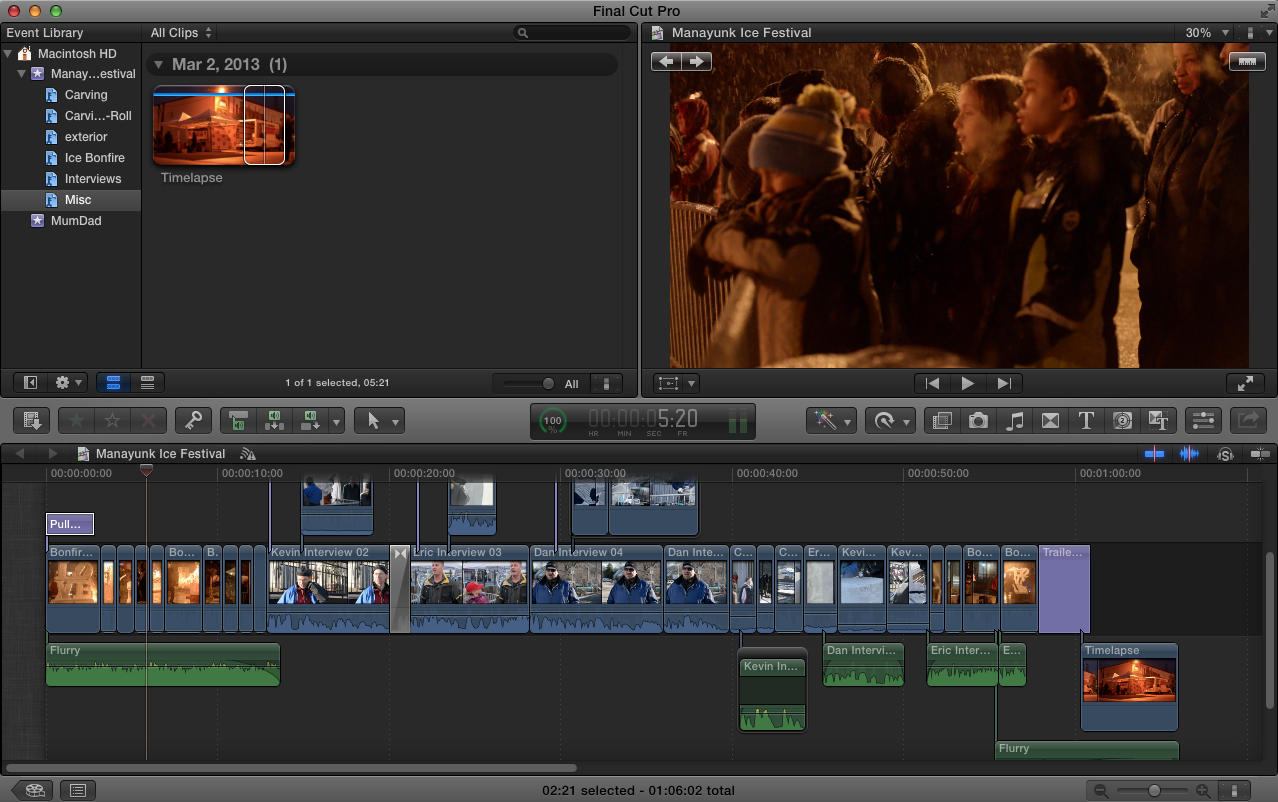The image size is (1278, 802).
Task: Show the Project Library film reel button
Action: point(33,790)
